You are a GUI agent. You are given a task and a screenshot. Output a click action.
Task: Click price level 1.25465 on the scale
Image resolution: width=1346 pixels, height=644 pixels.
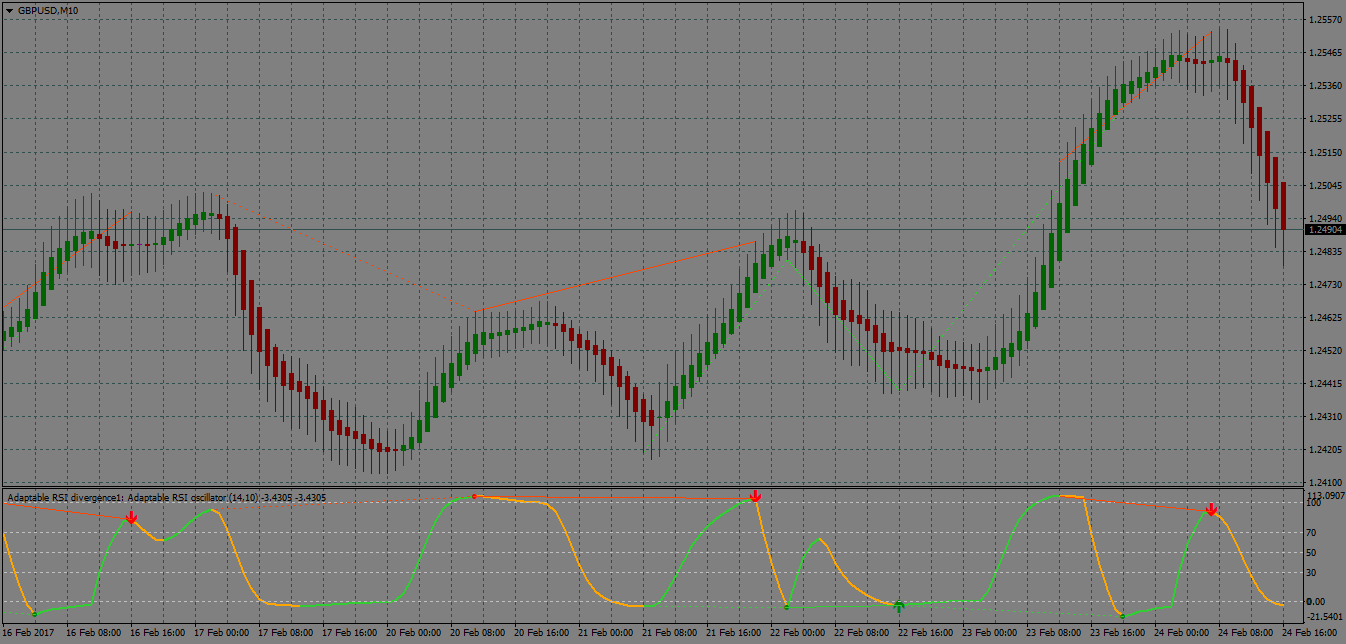[1325, 53]
